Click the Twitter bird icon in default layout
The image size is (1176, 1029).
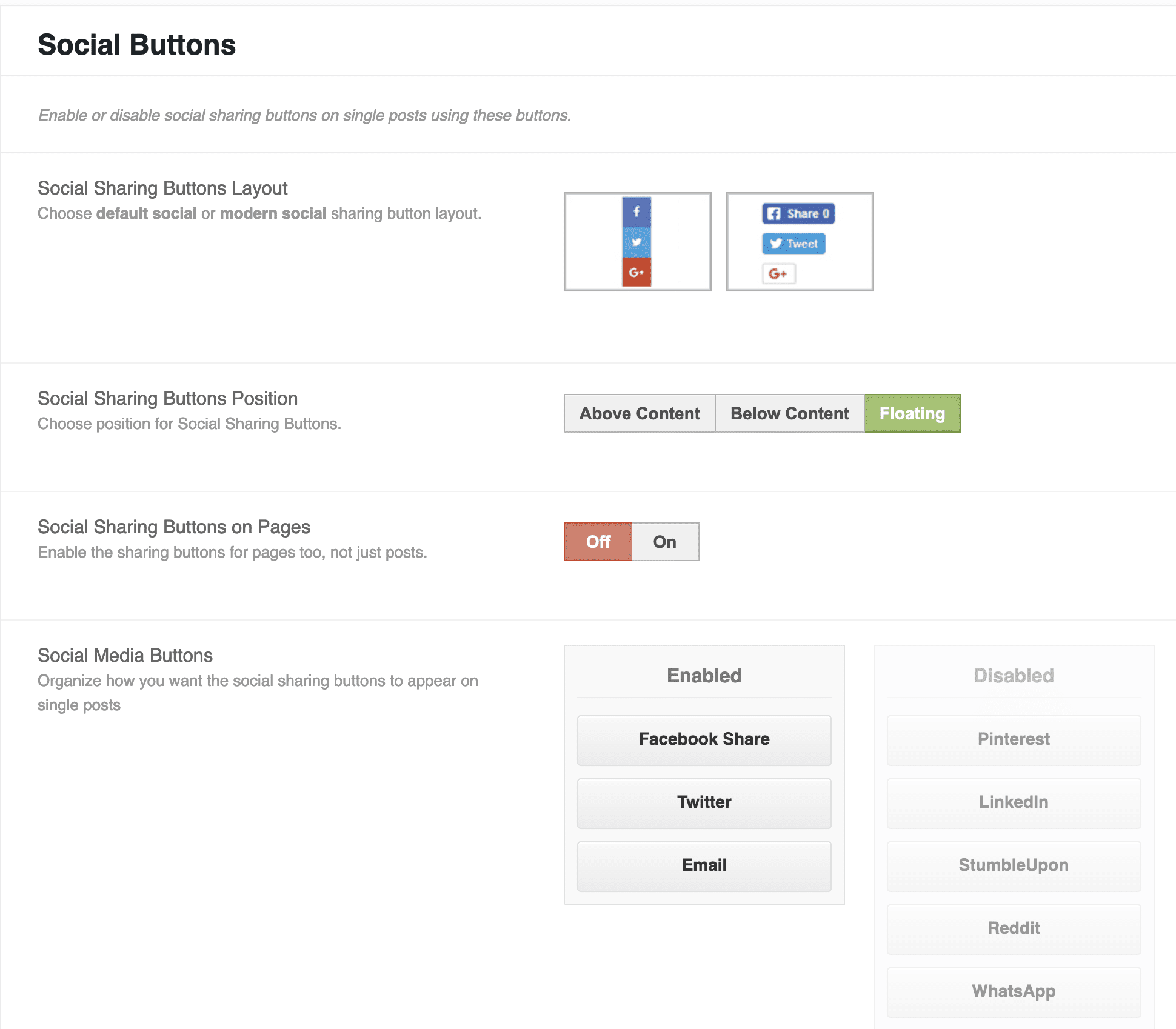[636, 242]
